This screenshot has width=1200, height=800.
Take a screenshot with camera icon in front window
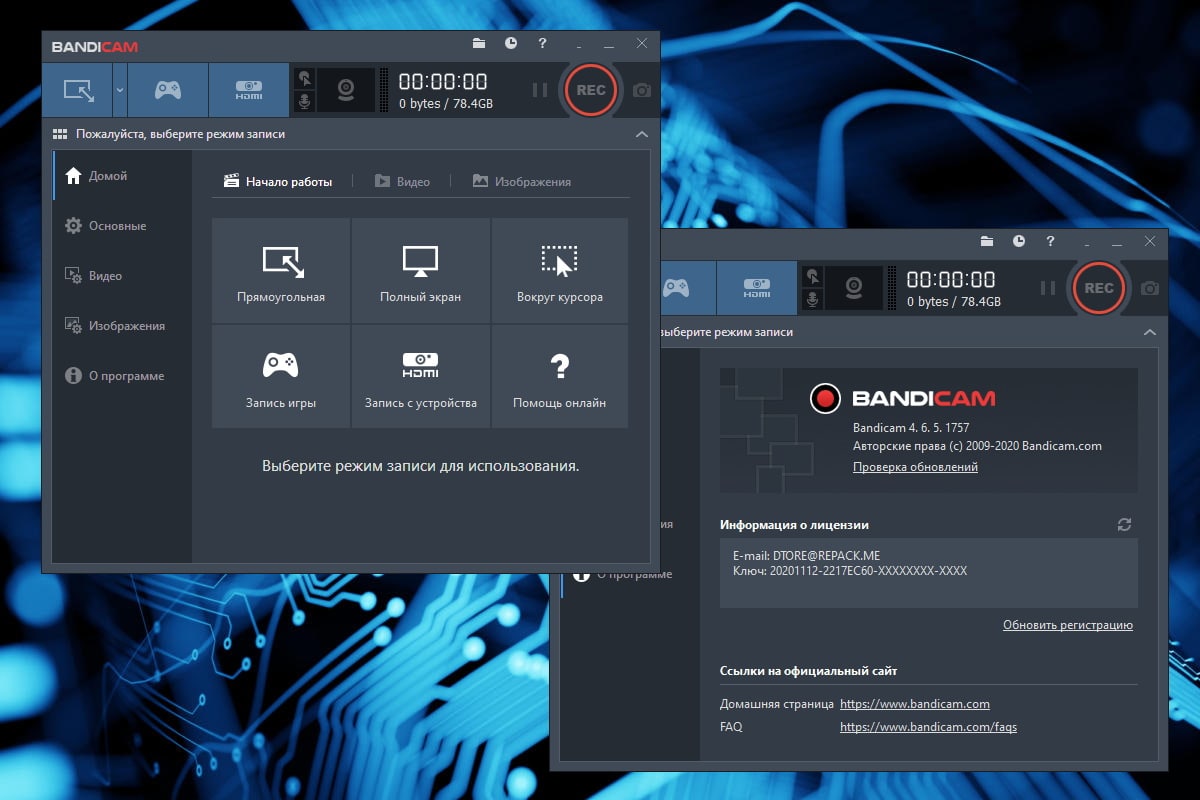coord(641,90)
